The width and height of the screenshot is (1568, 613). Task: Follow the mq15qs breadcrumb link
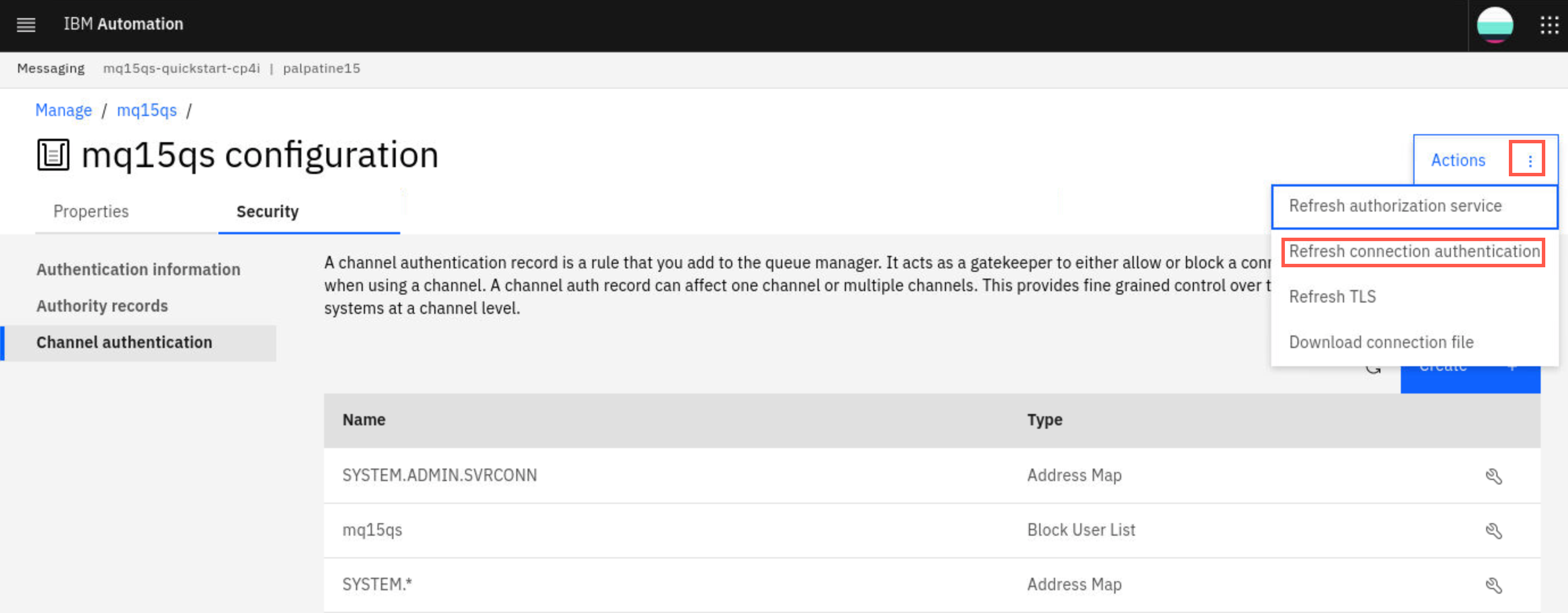click(147, 111)
